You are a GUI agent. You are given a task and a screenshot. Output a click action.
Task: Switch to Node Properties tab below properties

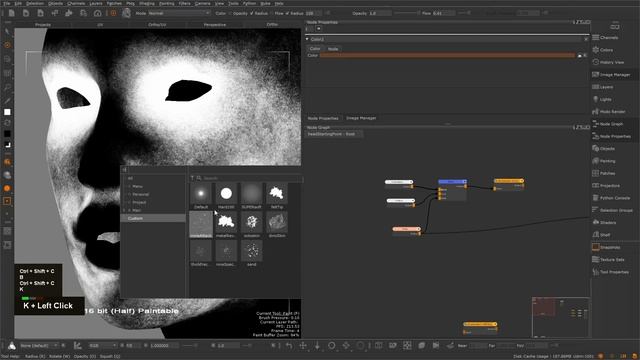point(323,118)
